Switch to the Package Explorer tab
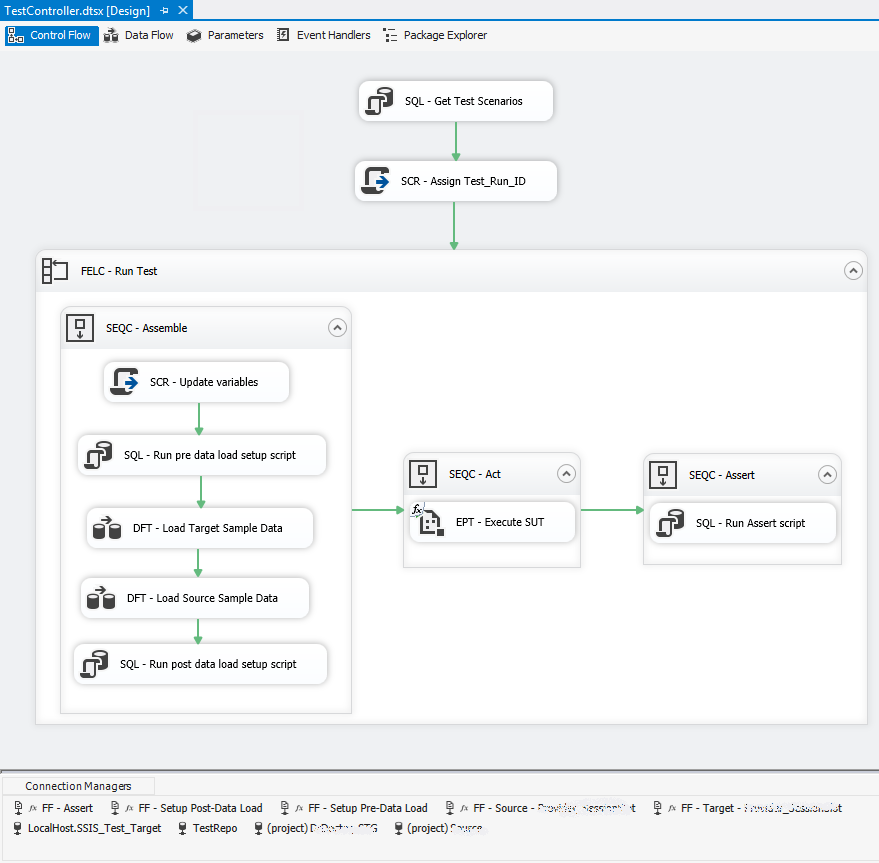Screen dimensions: 879x863 (x=435, y=35)
